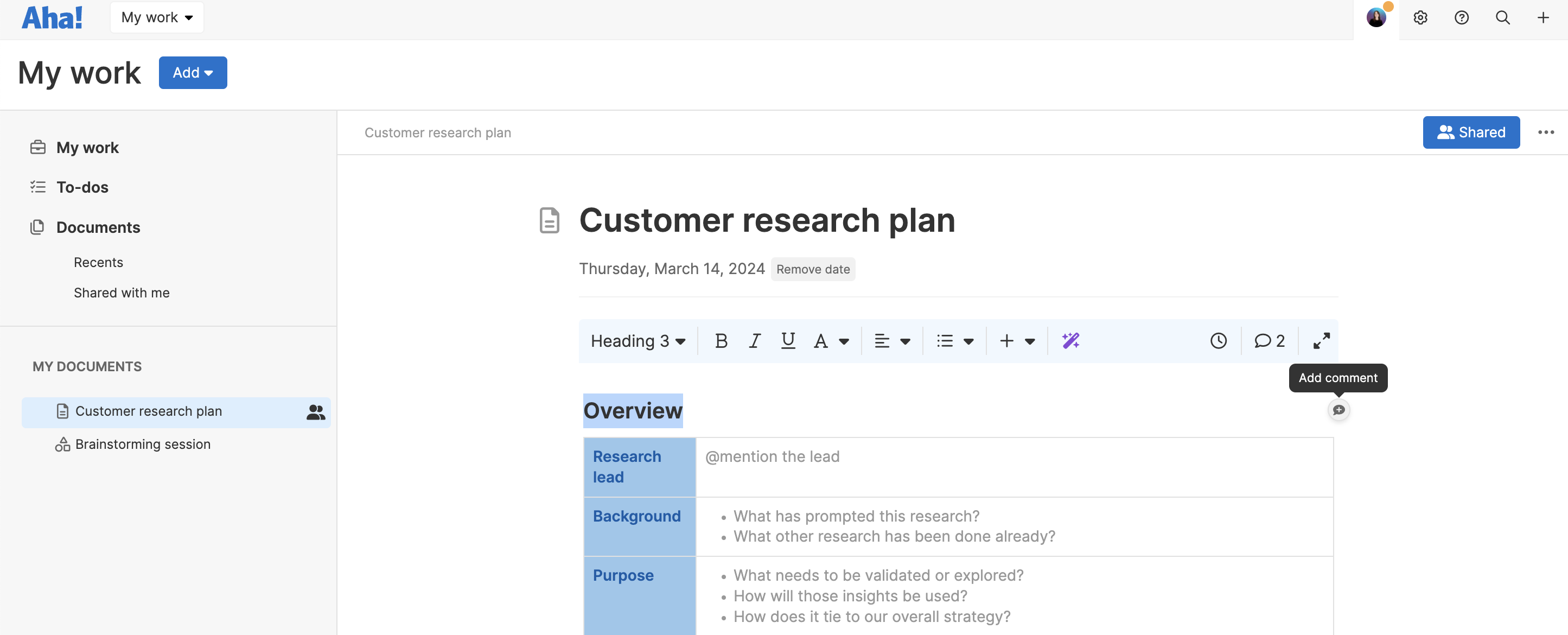Click the document icon beside the title
The height and width of the screenshot is (635, 1568).
(x=549, y=220)
